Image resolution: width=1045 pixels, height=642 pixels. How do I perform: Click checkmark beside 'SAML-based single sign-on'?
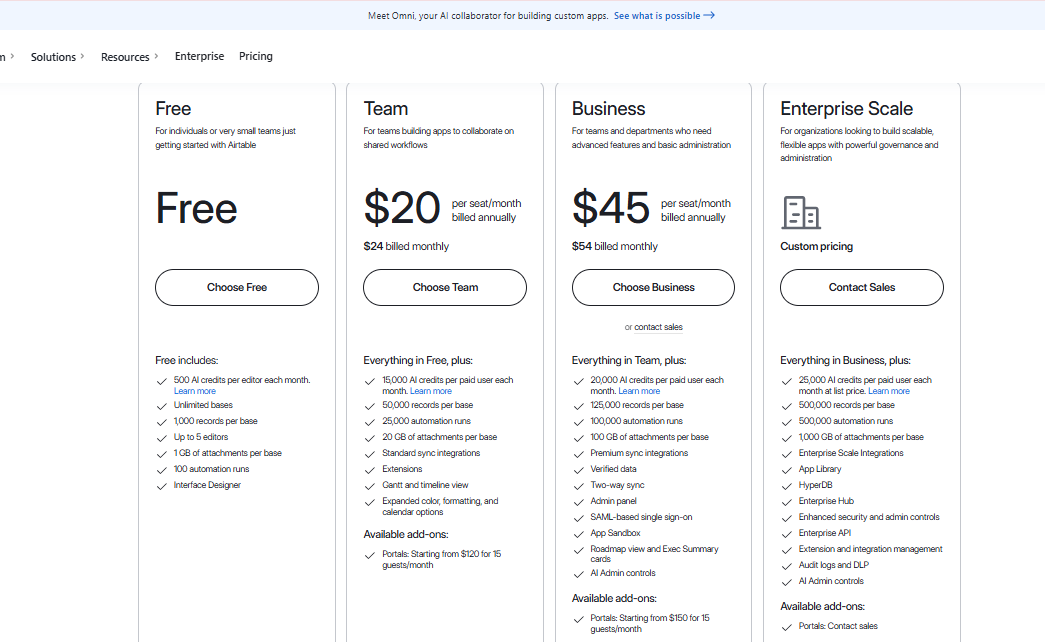[x=578, y=518]
